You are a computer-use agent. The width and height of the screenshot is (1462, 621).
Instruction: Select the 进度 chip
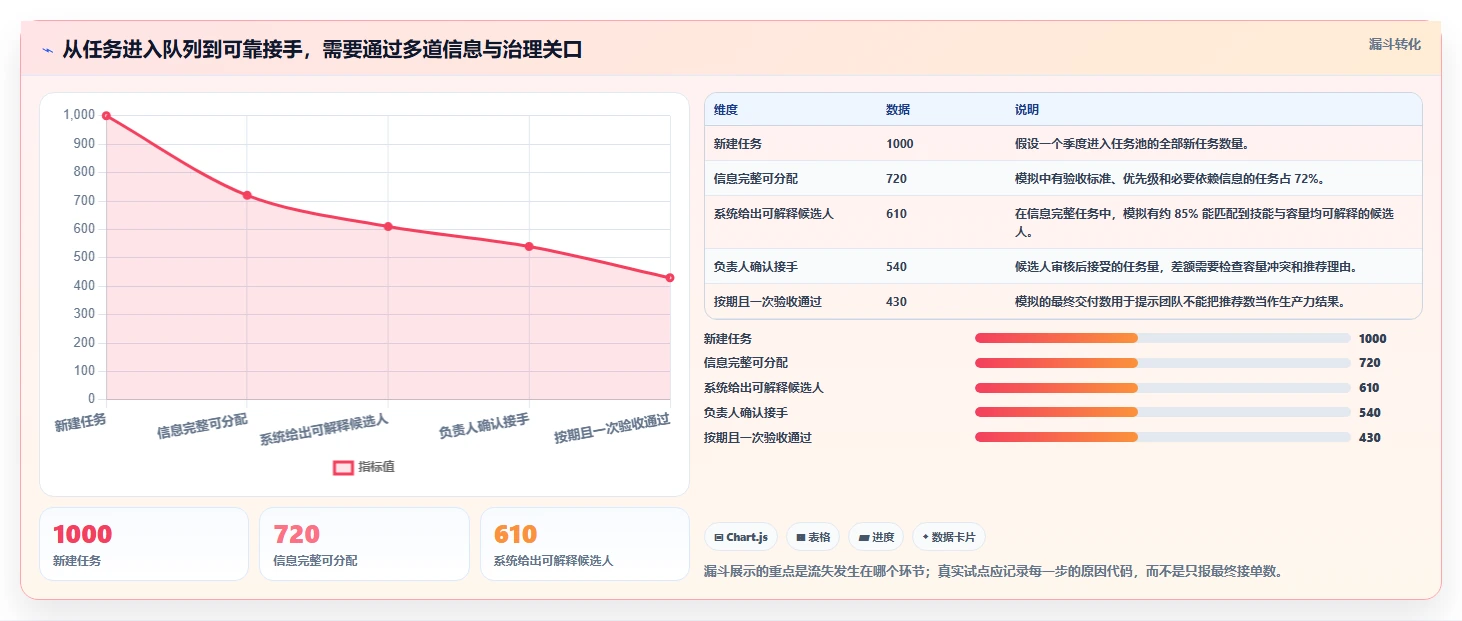point(876,537)
